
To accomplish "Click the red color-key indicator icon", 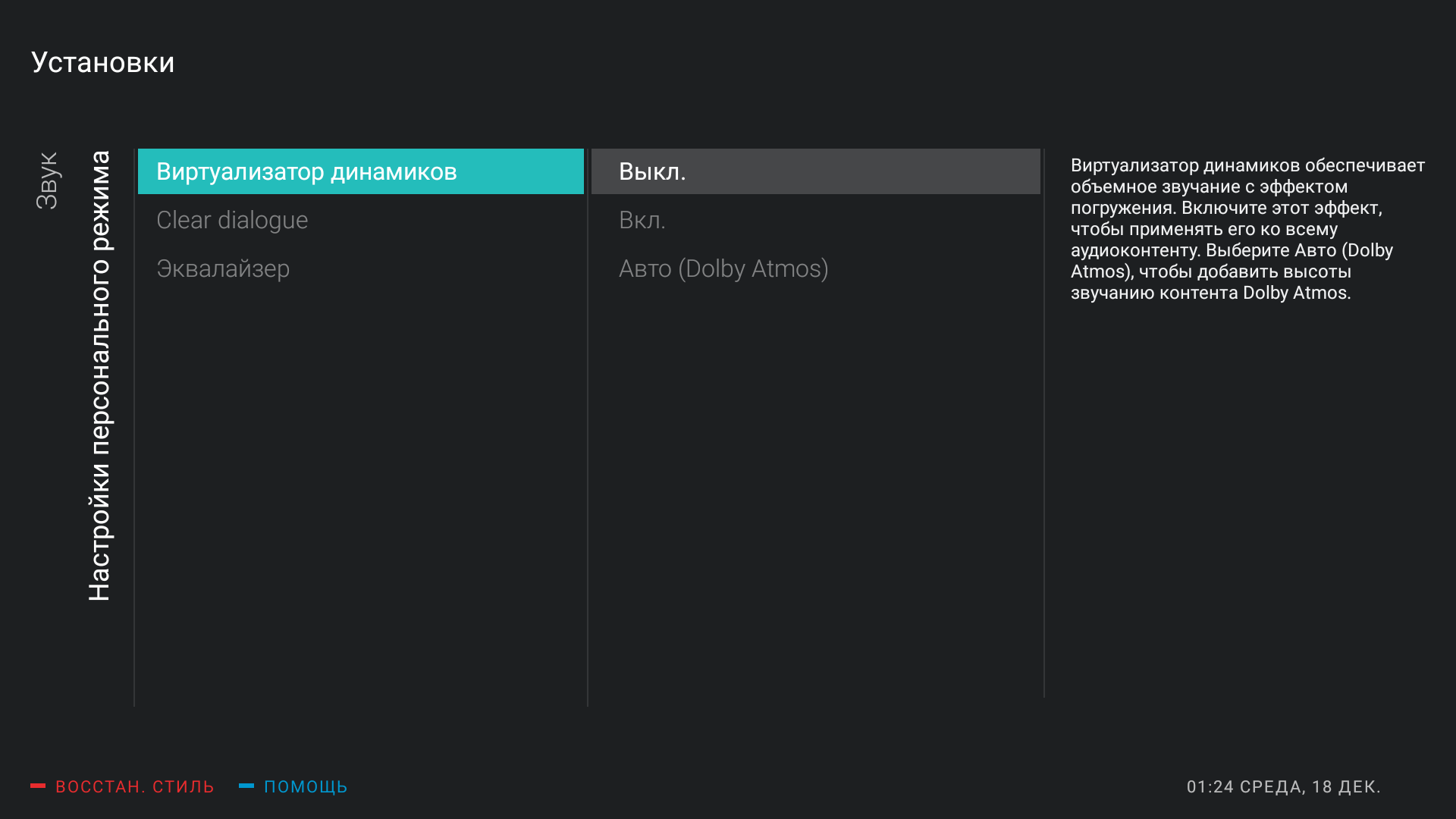I will click(x=38, y=786).
